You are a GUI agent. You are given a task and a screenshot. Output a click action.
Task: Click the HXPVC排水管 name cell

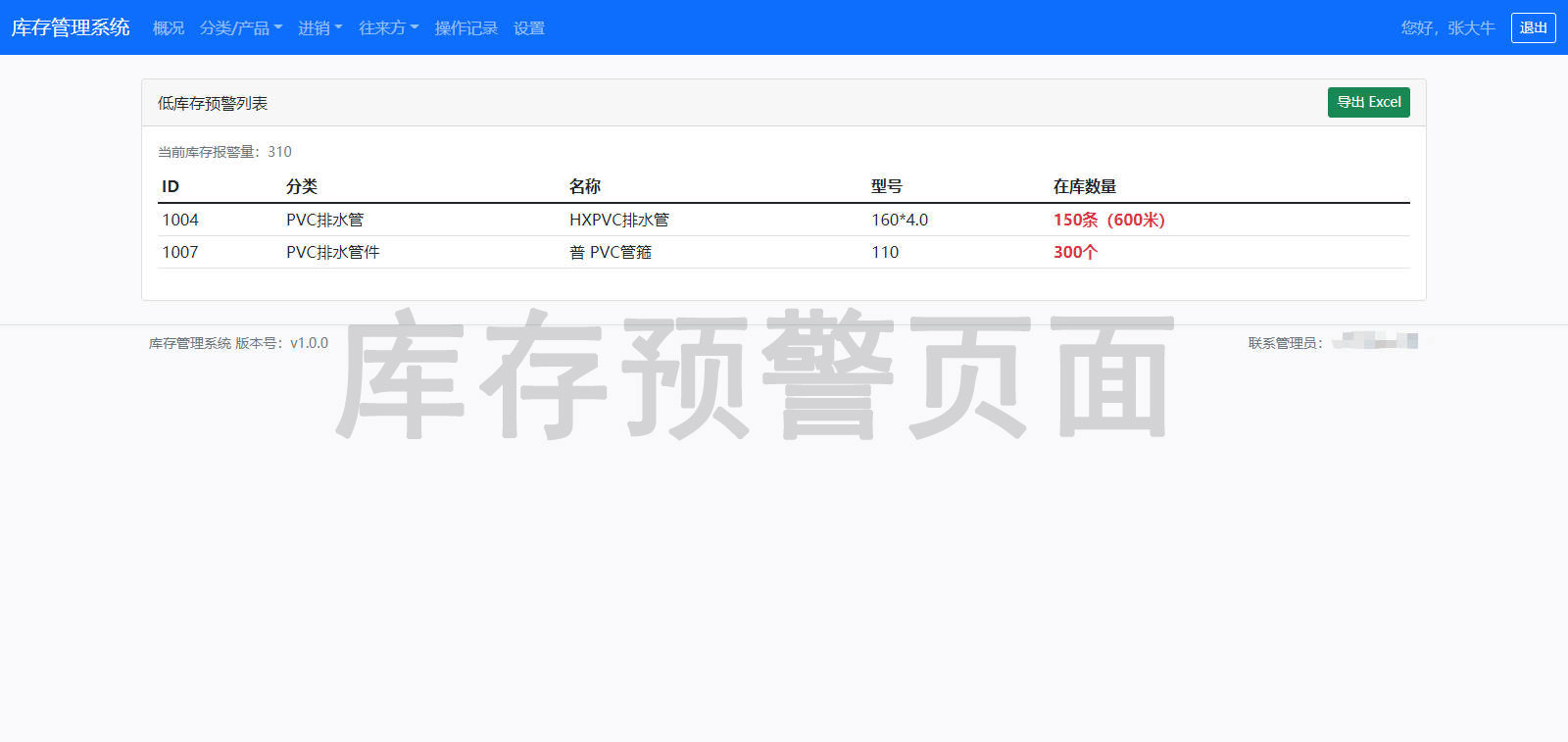click(x=619, y=220)
